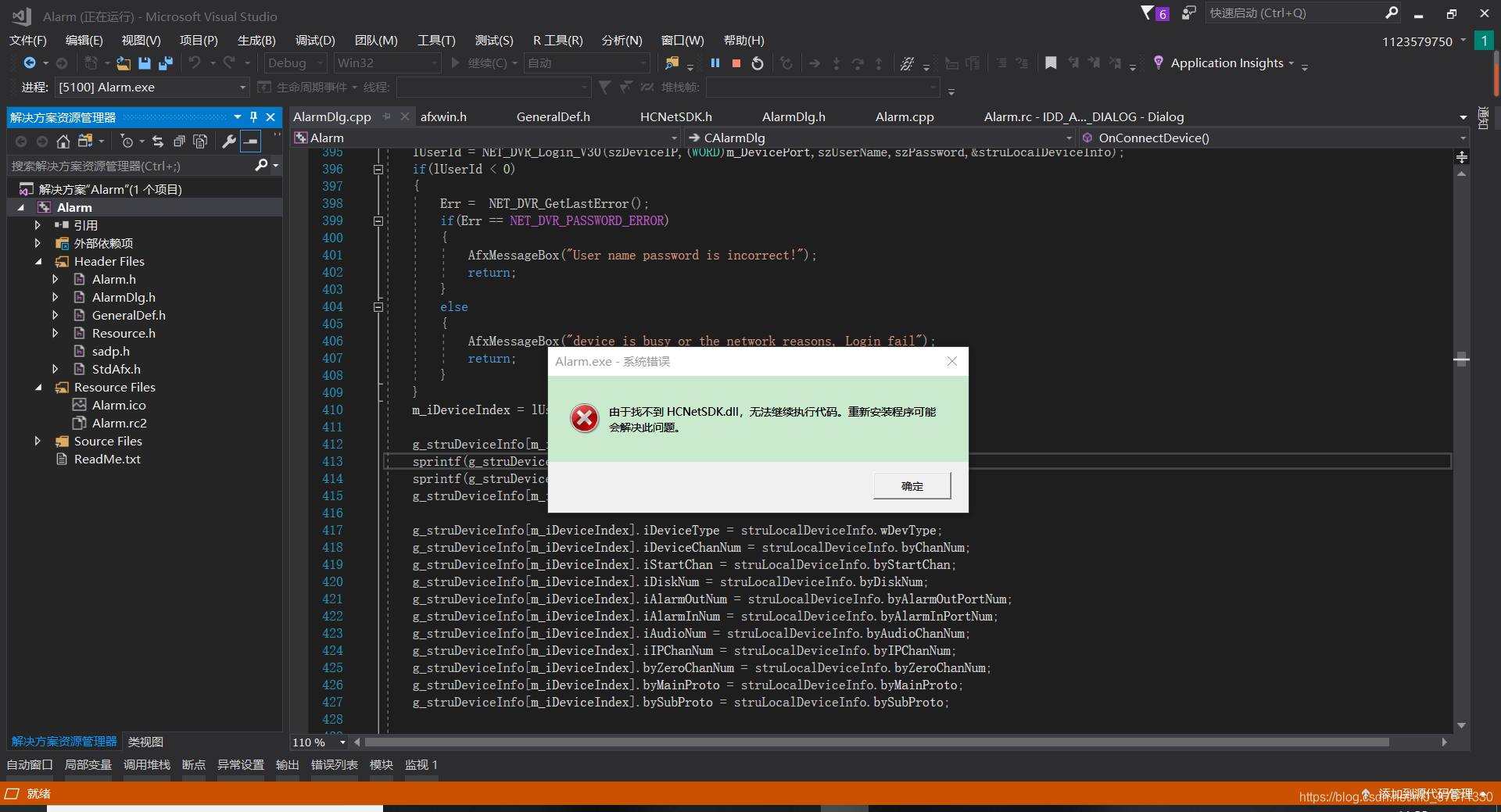The width and height of the screenshot is (1501, 812).
Task: Open the 输出 panel tab
Action: click(287, 764)
